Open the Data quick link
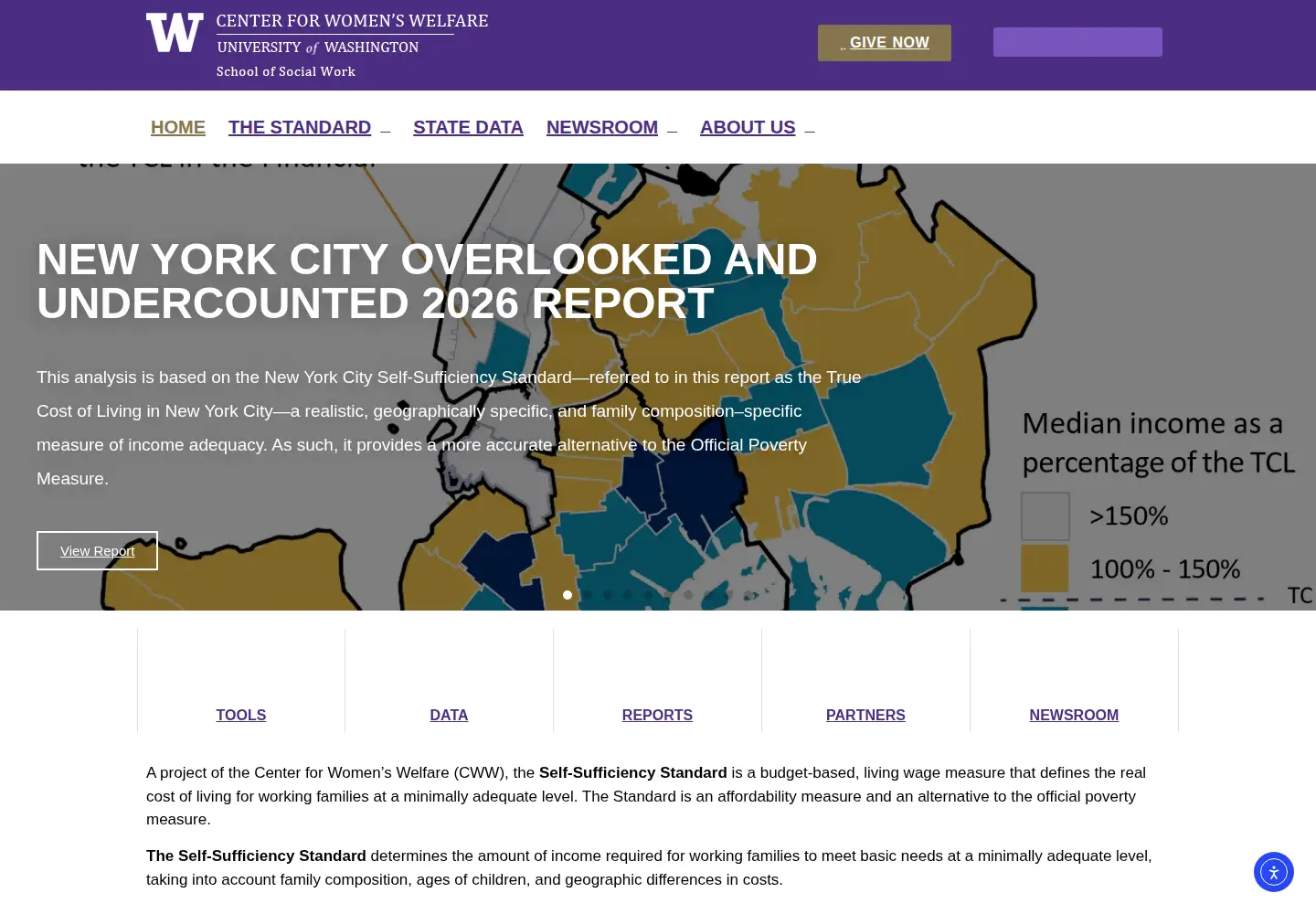 449,715
